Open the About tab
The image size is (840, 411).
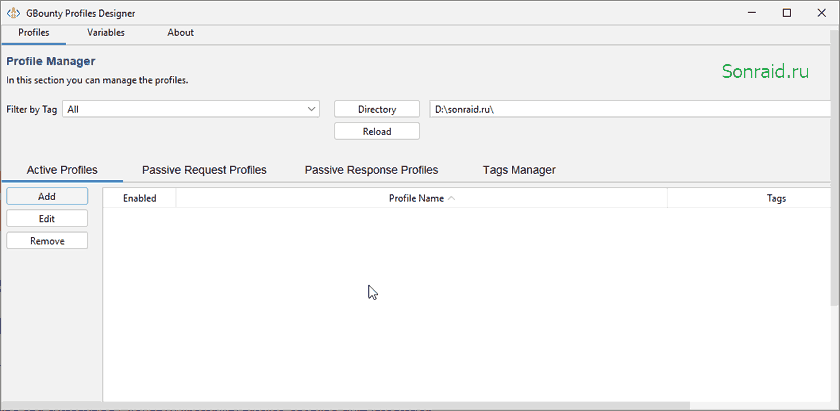[181, 33]
